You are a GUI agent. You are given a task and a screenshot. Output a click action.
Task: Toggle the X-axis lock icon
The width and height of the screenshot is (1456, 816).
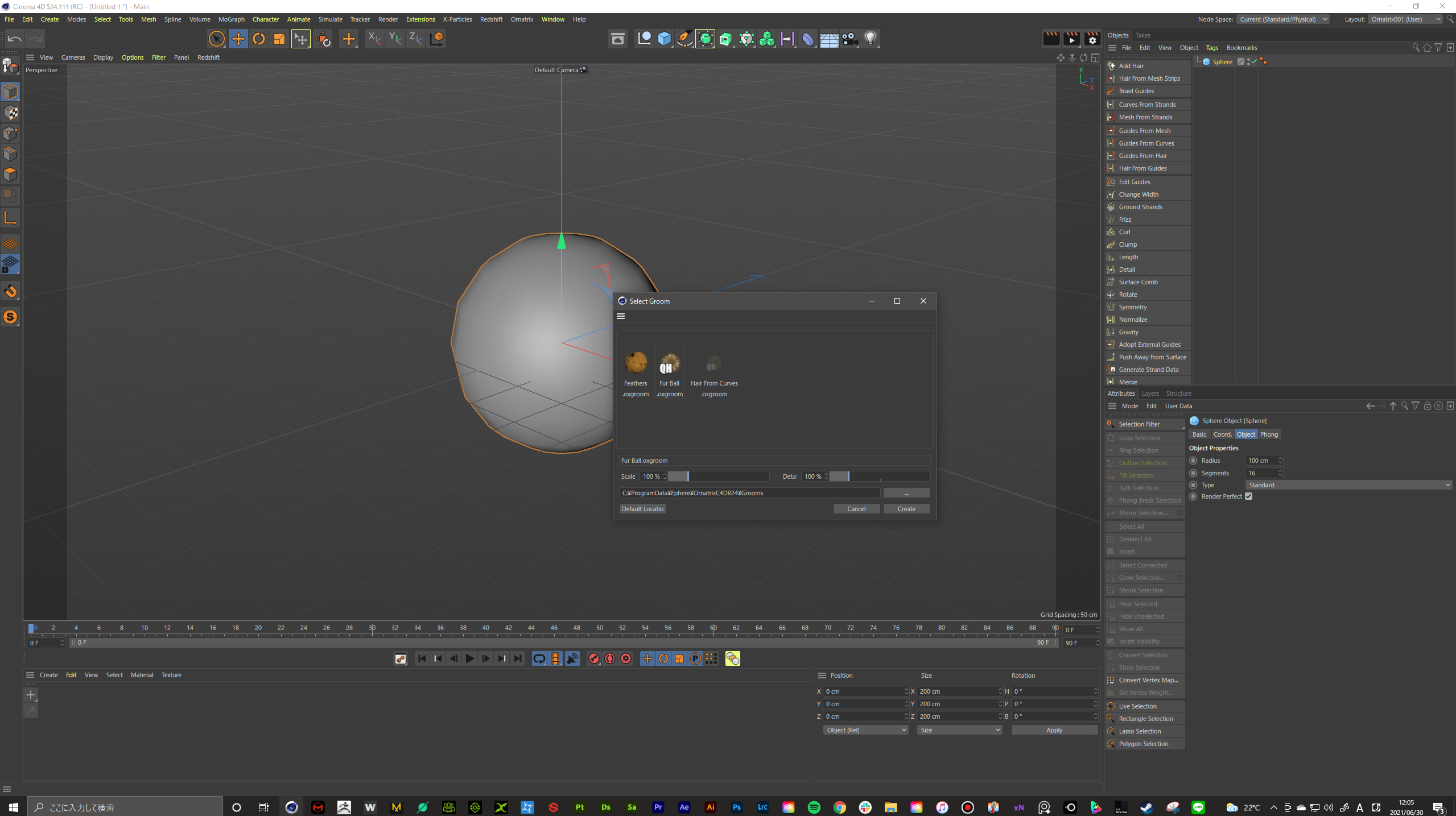374,39
